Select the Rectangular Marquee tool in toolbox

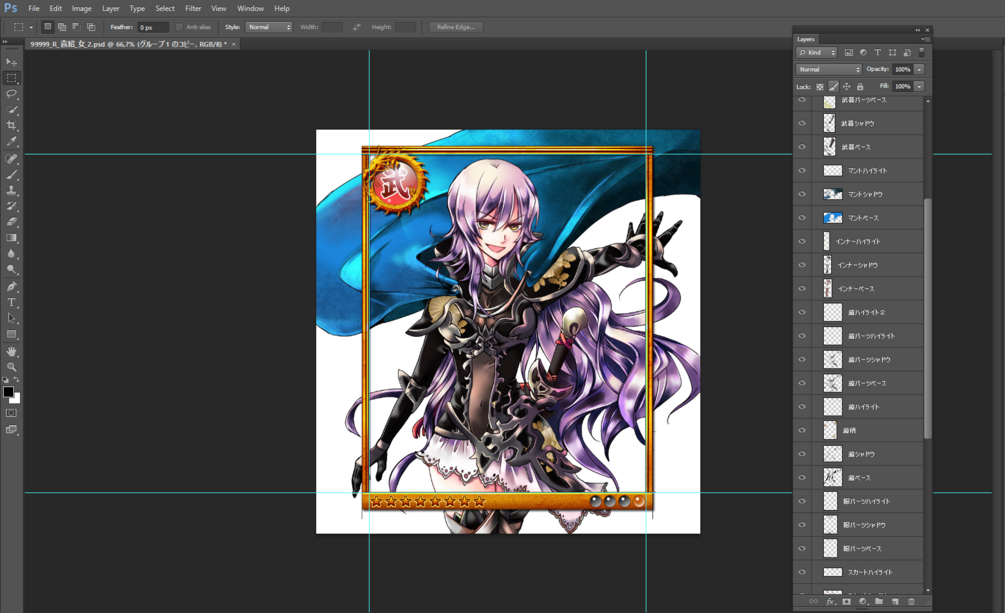[x=12, y=78]
